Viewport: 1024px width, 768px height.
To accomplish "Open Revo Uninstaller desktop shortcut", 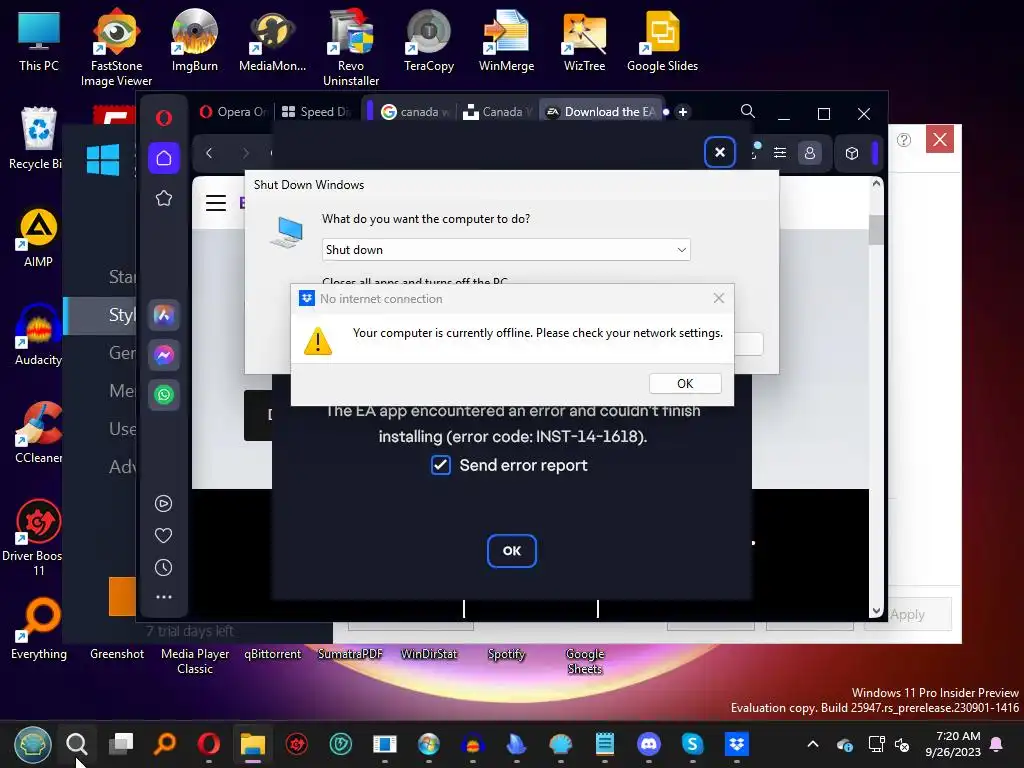I will click(x=351, y=47).
